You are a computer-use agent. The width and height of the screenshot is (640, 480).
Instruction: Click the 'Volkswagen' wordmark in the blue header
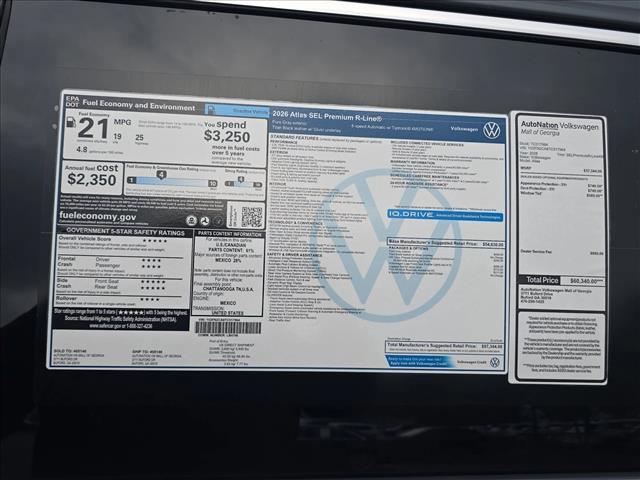pos(464,129)
